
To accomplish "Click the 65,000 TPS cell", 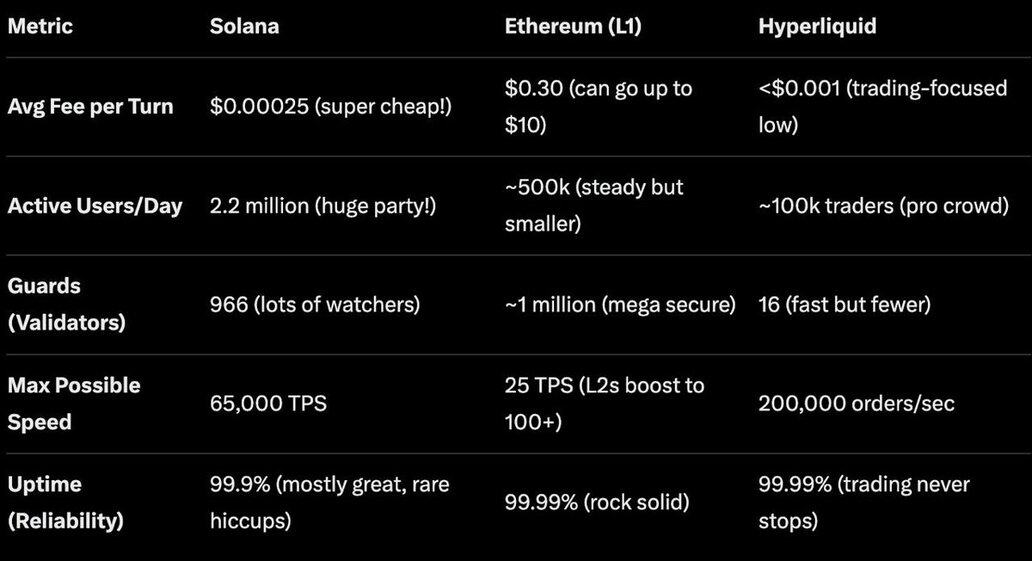I will 268,403.
